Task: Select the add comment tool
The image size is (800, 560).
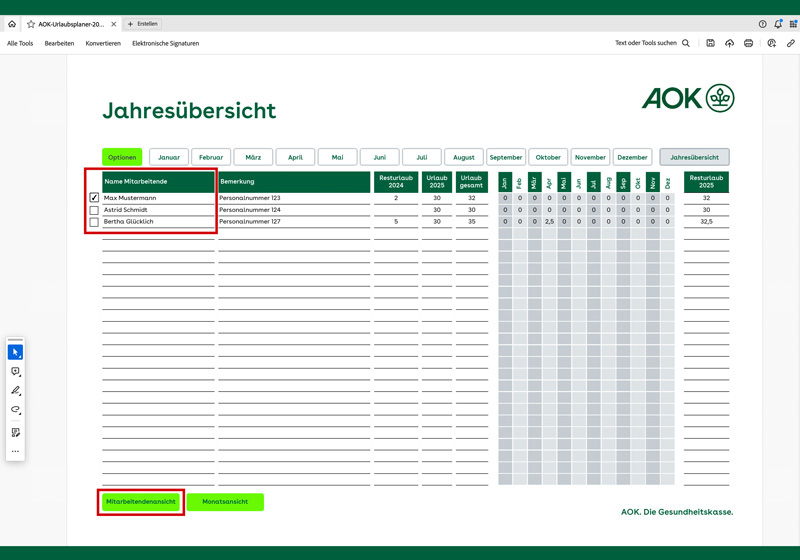Action: pyautogui.click(x=15, y=371)
